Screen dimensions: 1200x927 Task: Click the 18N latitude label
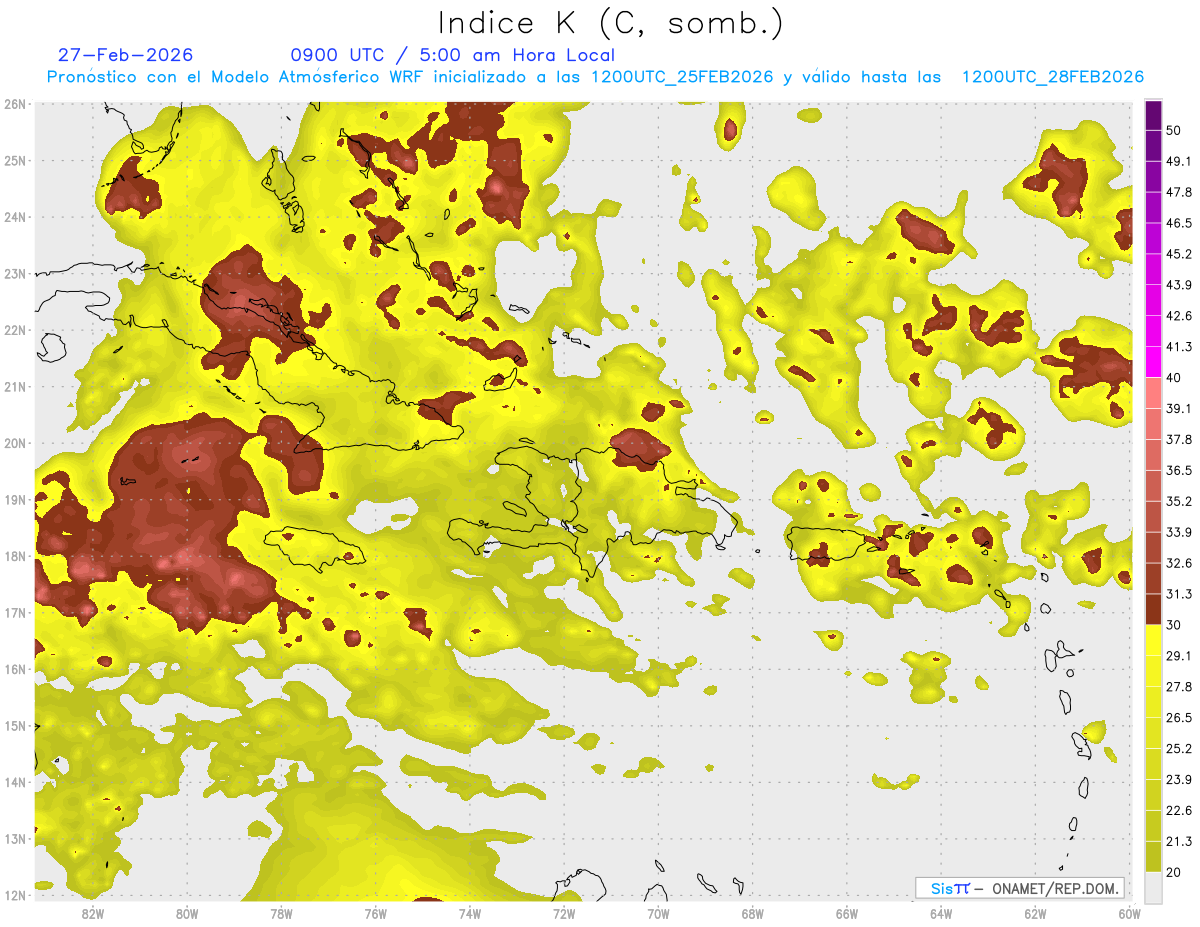[15, 556]
